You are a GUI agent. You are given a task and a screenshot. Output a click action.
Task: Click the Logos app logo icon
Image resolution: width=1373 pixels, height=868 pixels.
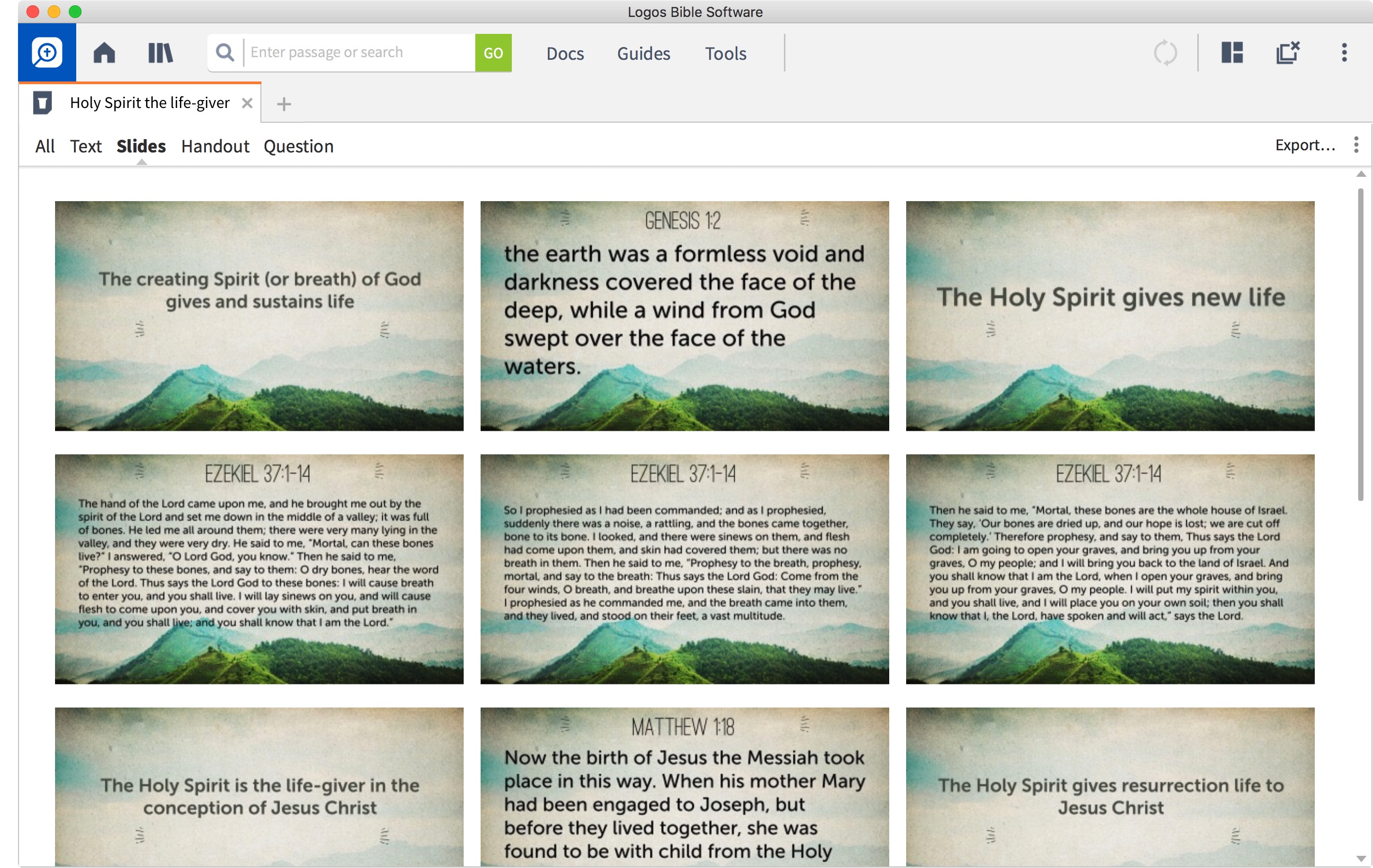[x=47, y=52]
